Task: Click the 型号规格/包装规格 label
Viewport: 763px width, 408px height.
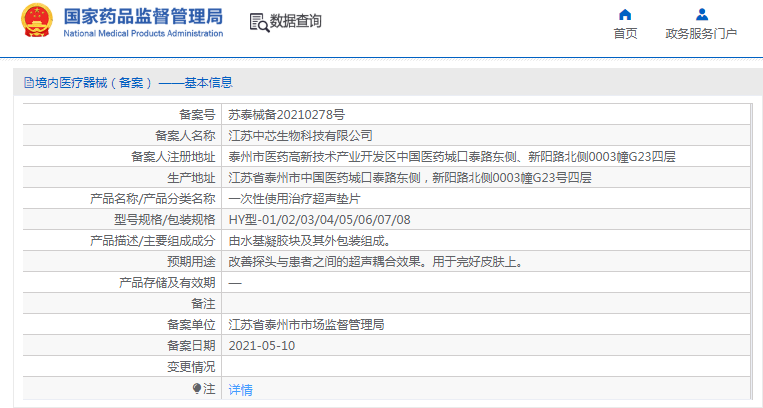Action: (x=164, y=220)
